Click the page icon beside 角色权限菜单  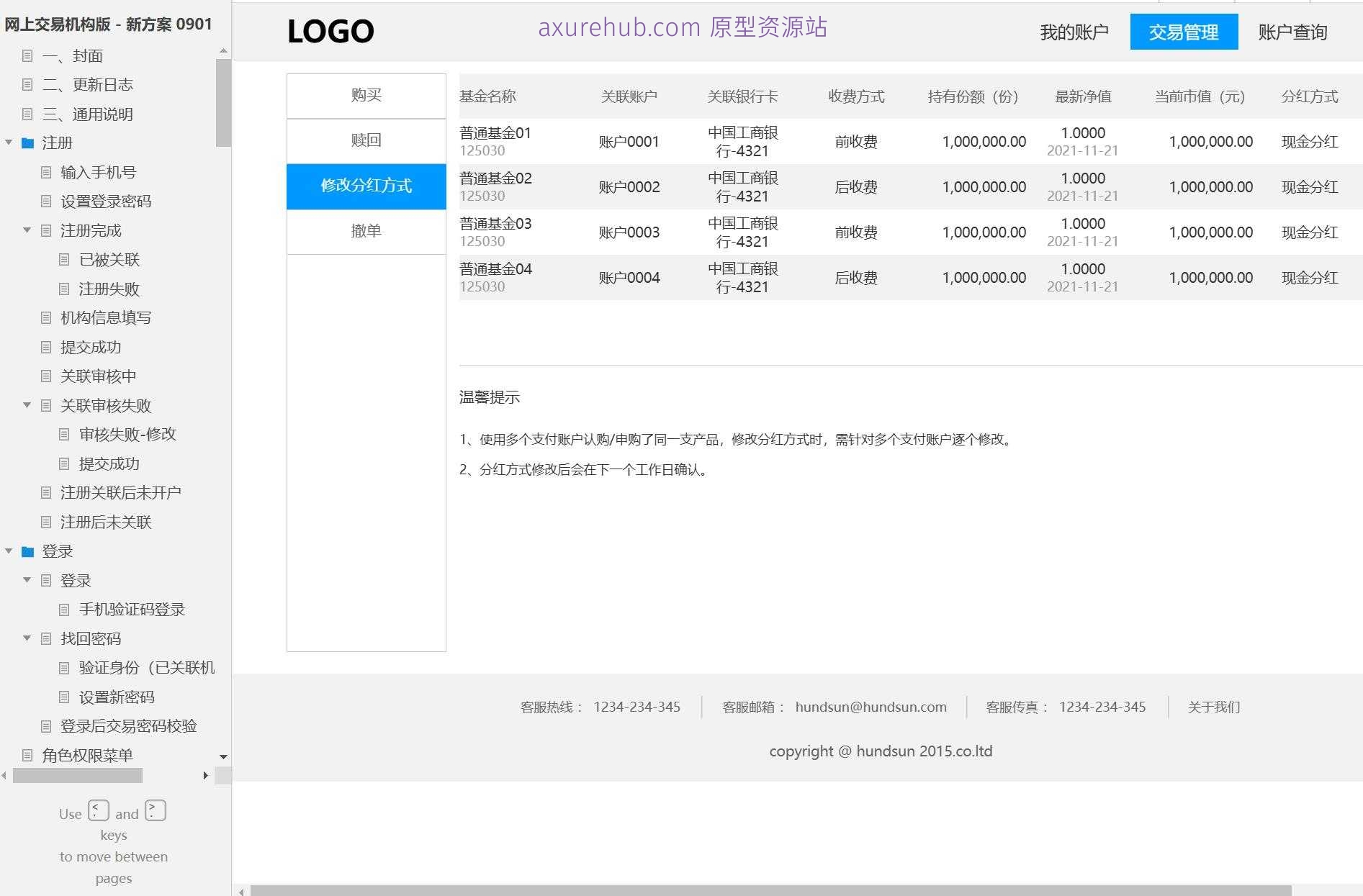(27, 756)
